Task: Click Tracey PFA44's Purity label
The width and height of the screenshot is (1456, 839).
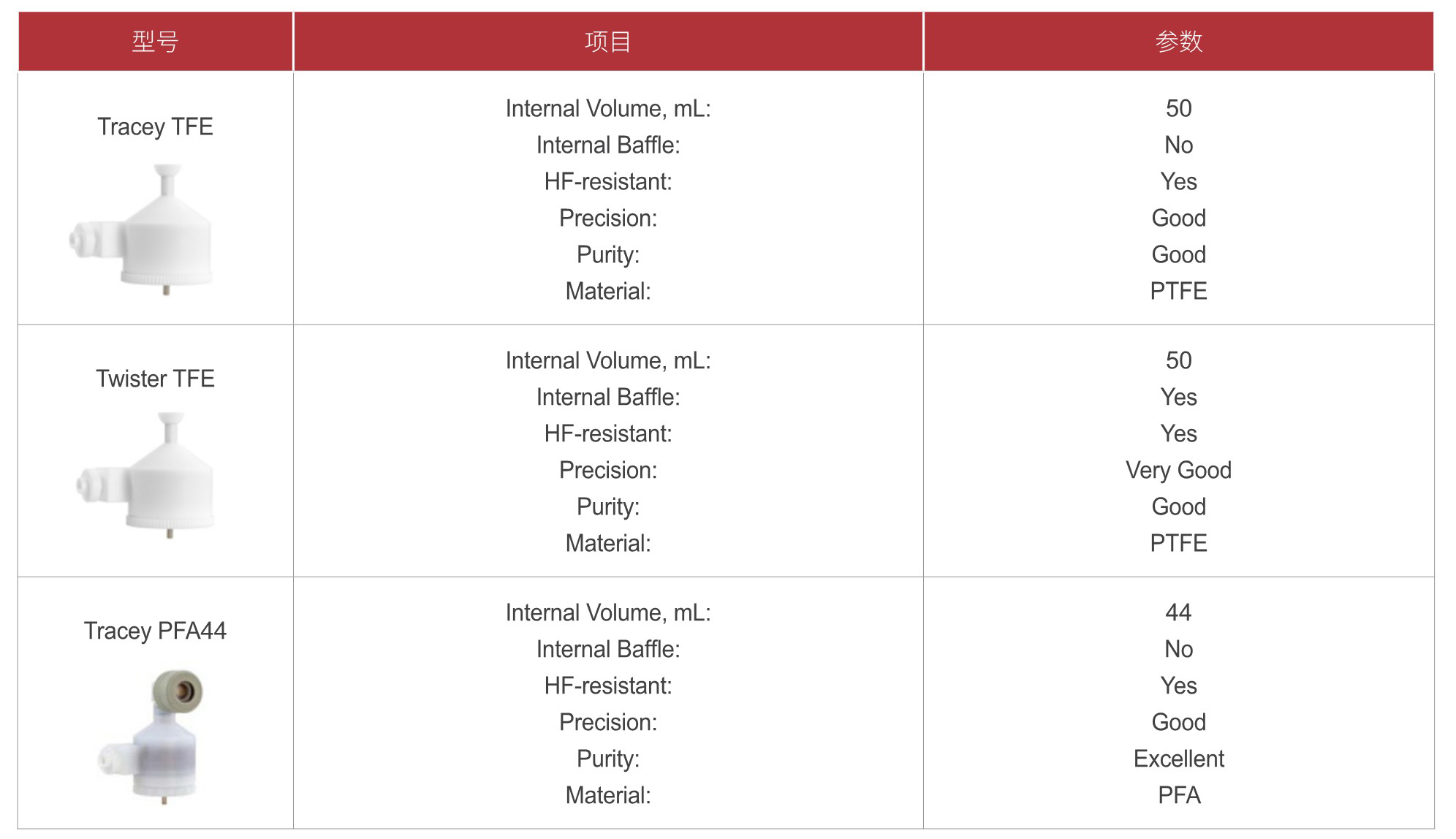Action: tap(608, 759)
